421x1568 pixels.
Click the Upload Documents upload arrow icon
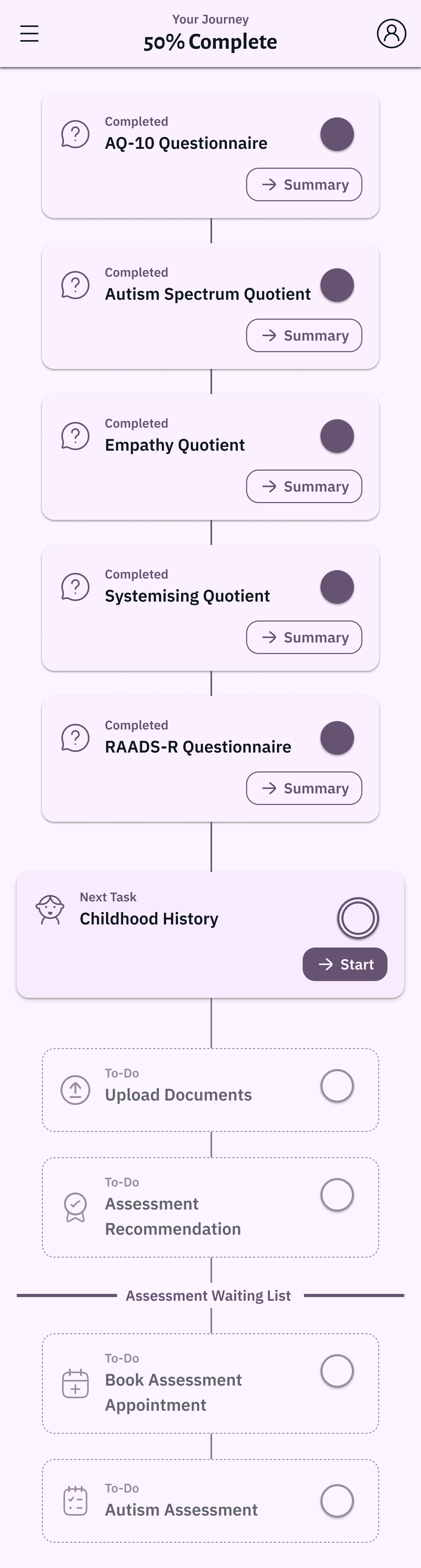[75, 1090]
